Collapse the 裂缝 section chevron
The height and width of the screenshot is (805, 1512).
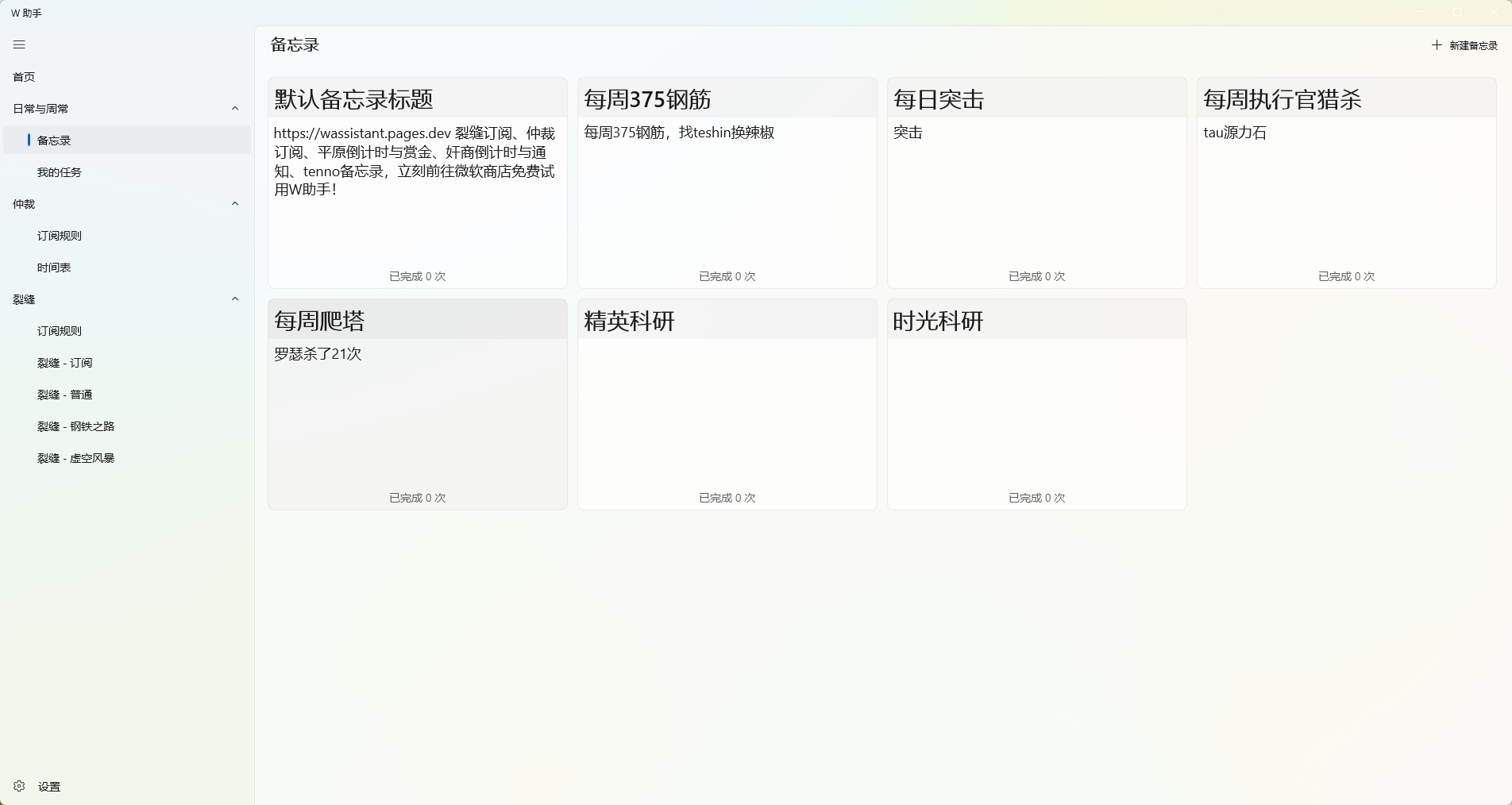click(x=235, y=299)
